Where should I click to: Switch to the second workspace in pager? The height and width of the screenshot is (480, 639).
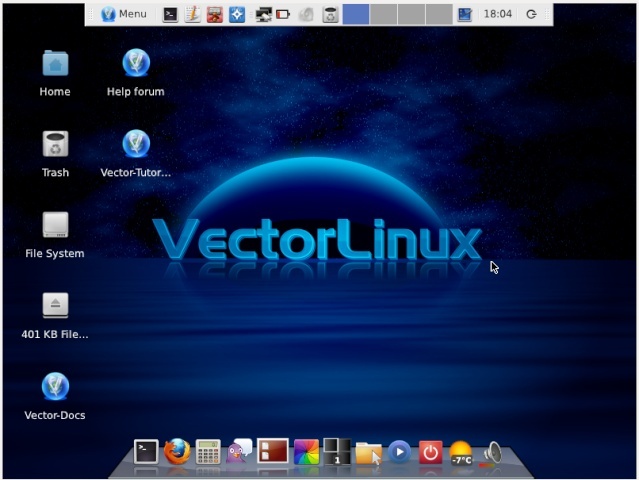[383, 14]
